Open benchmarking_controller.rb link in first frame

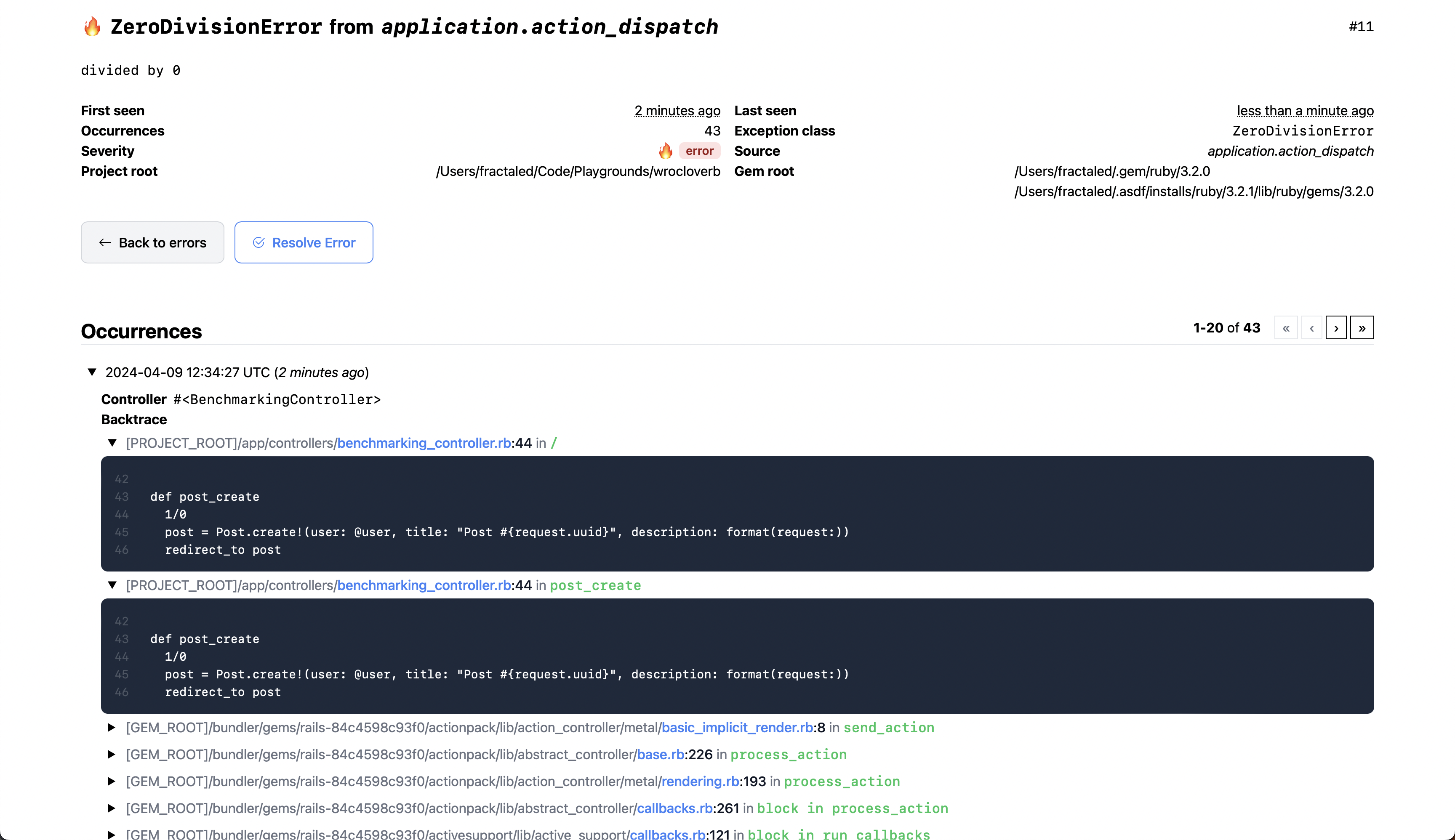pyautogui.click(x=424, y=443)
